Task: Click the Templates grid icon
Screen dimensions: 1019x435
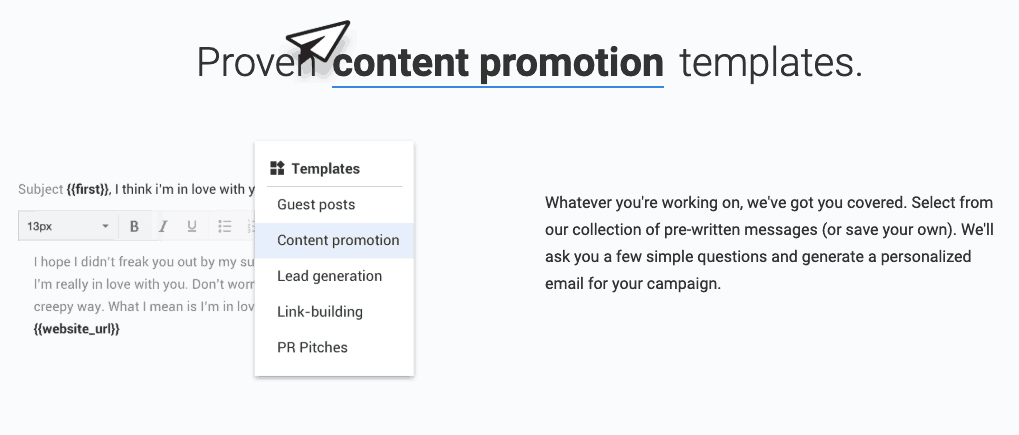Action: pos(278,168)
